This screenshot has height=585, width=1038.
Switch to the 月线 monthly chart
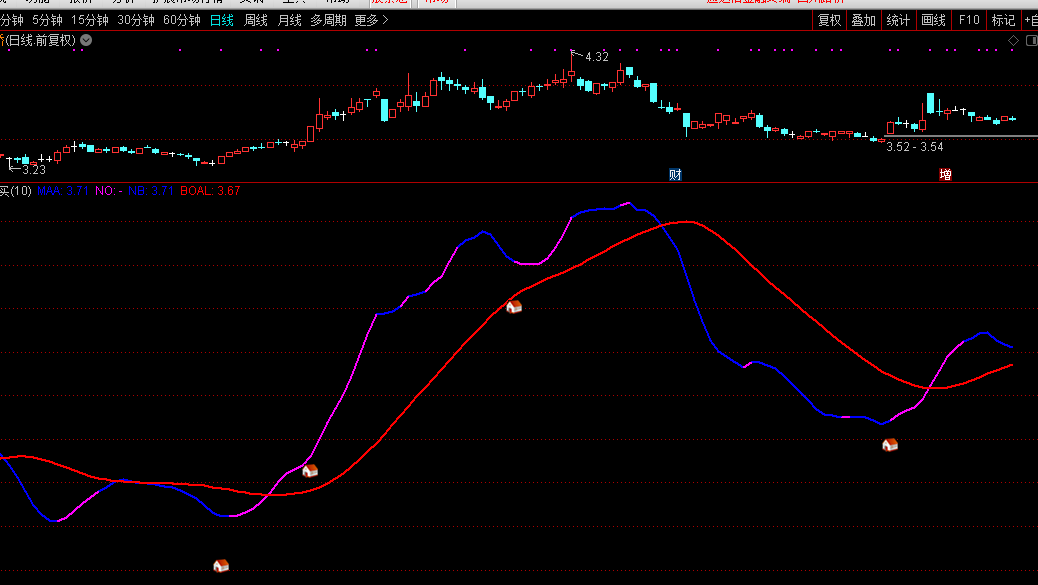coord(289,20)
